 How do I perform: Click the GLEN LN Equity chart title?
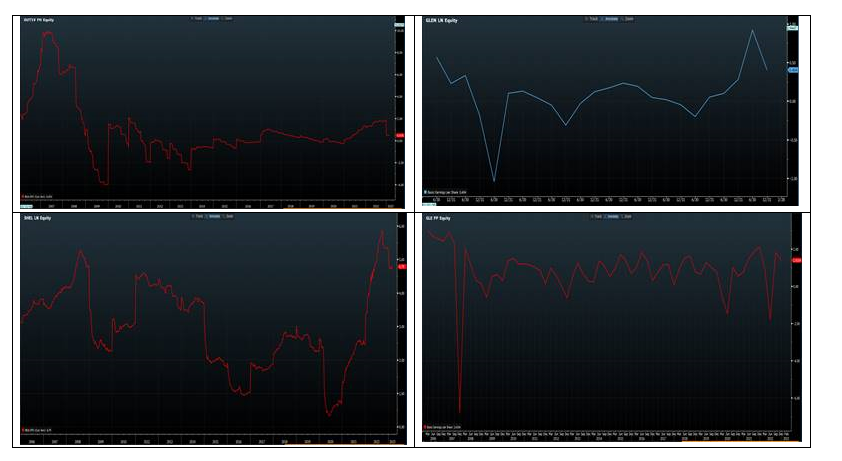(442, 20)
